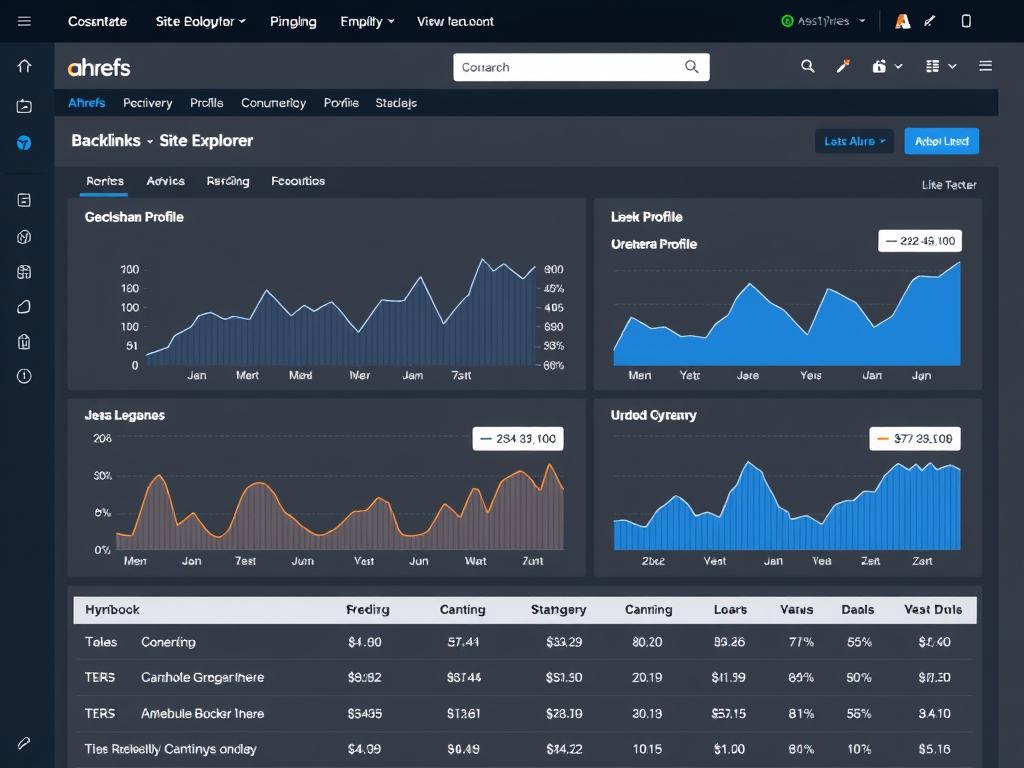Click the mobile device icon in top bar
This screenshot has height=768, width=1024.
966,21
